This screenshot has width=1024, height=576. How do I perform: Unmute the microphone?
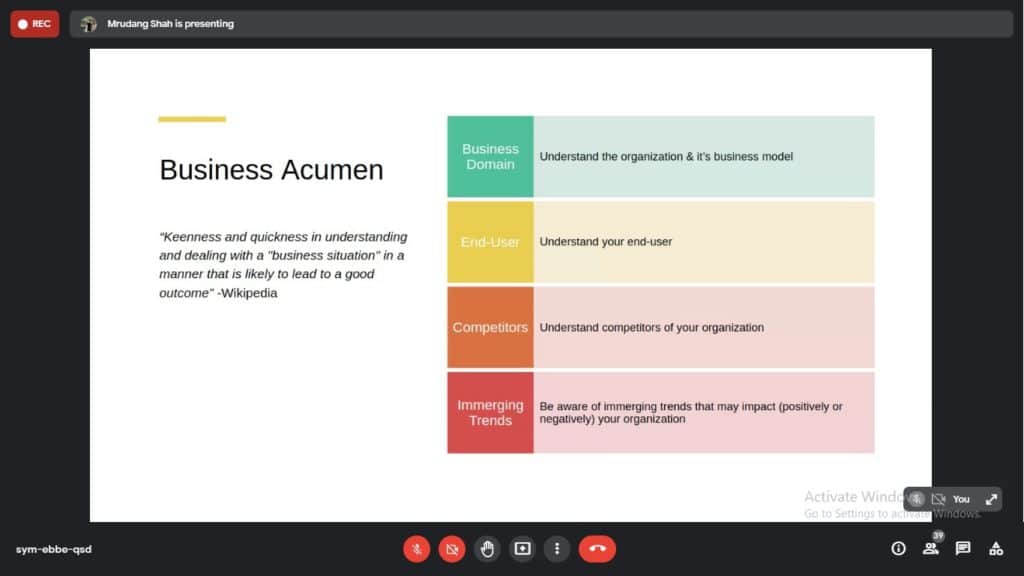(416, 548)
